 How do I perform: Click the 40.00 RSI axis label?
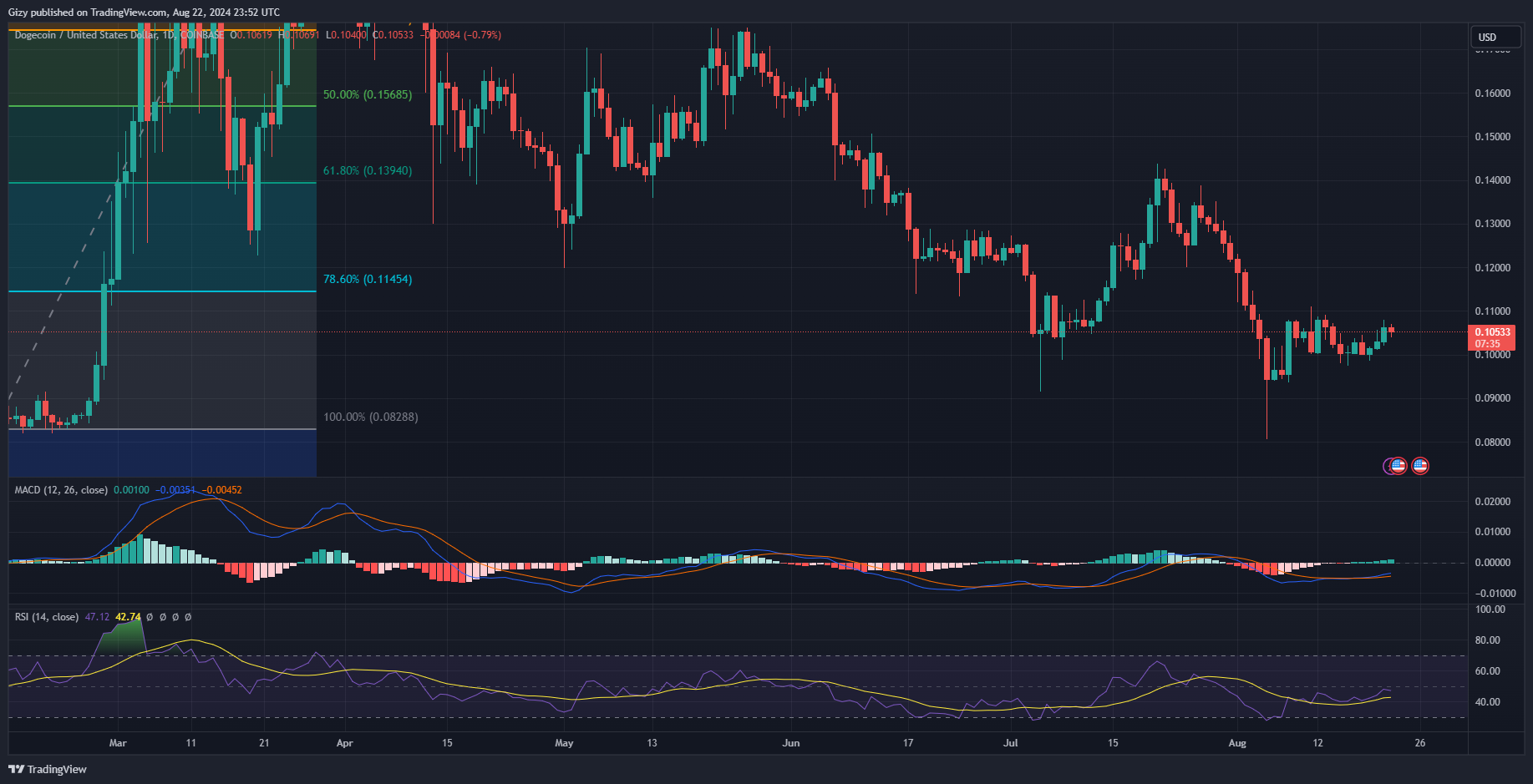(1488, 702)
